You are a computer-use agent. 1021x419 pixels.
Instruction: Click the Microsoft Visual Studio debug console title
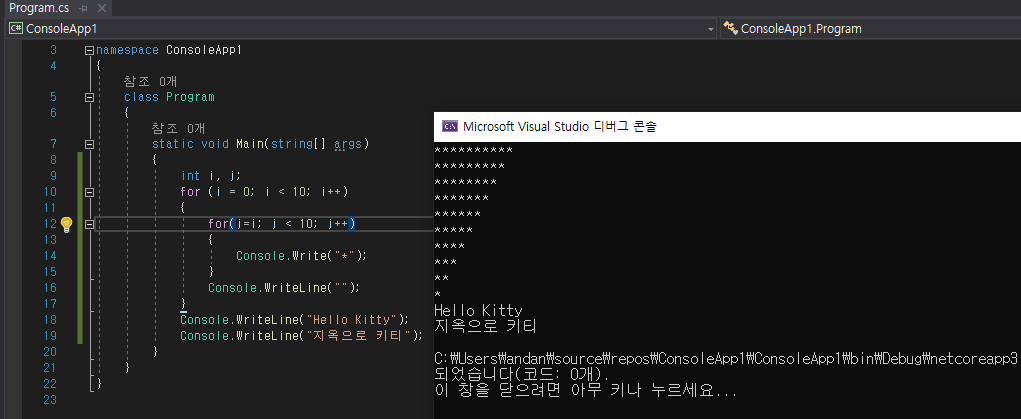point(560,126)
